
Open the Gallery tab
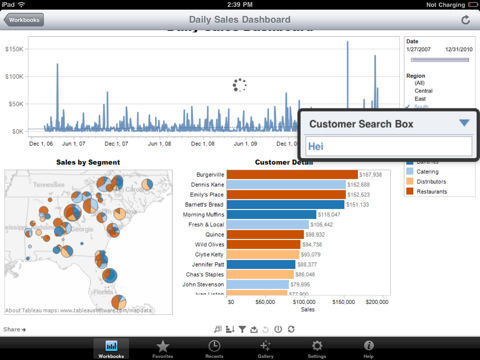[x=266, y=349]
